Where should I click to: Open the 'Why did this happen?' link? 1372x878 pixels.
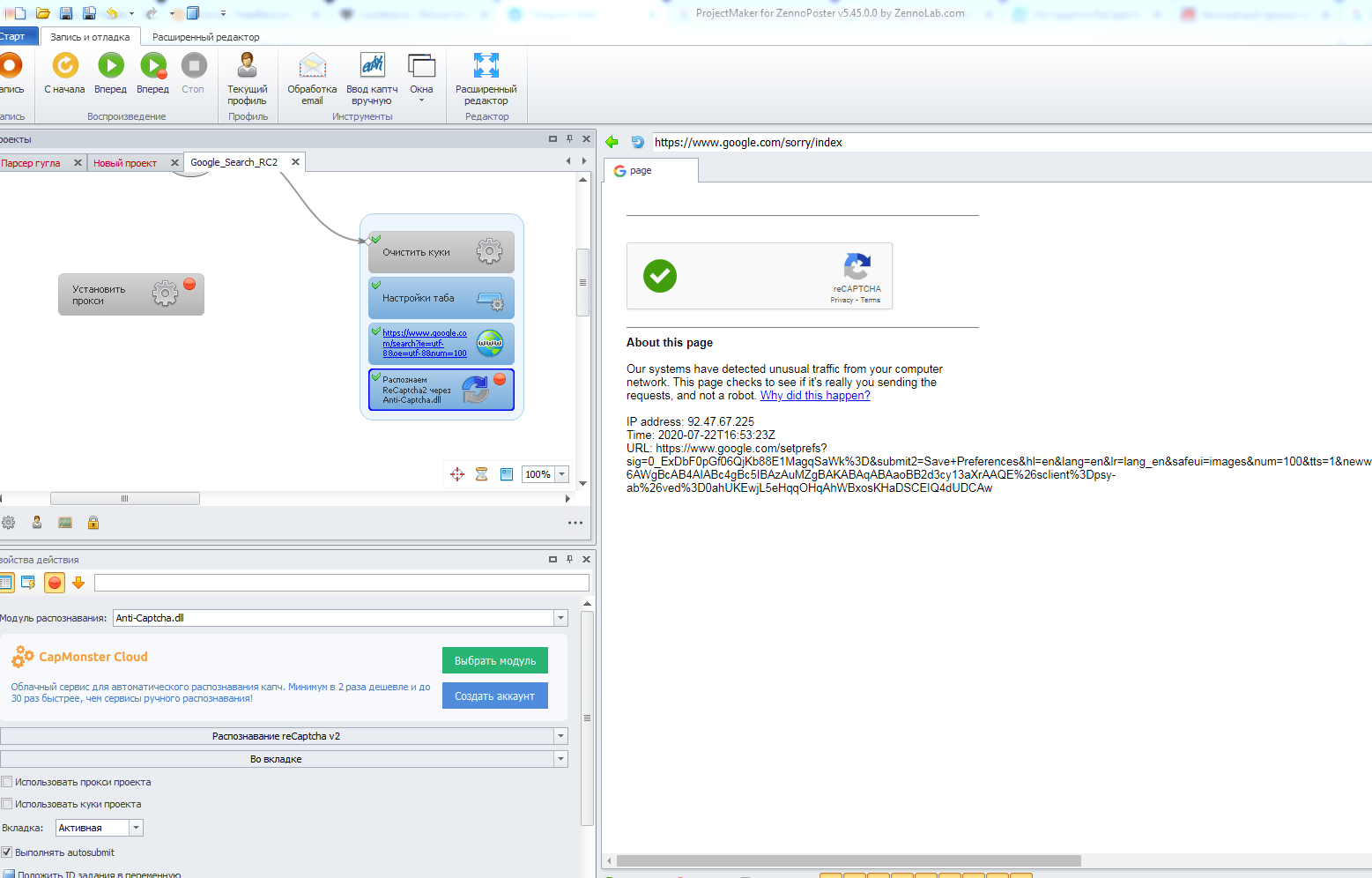[815, 396]
